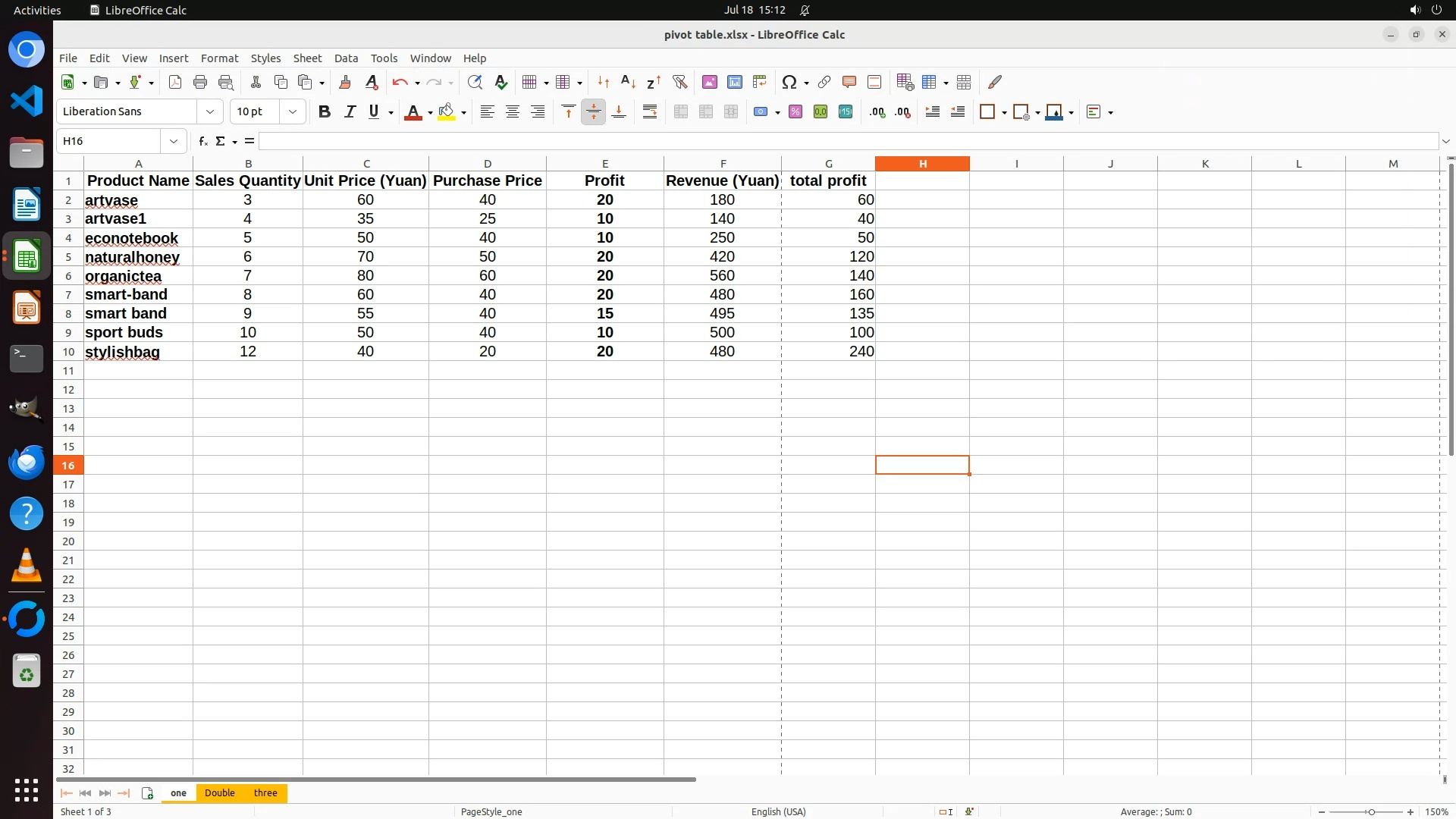The width and height of the screenshot is (1456, 819).
Task: Toggle Italic formatting
Action: [350, 111]
